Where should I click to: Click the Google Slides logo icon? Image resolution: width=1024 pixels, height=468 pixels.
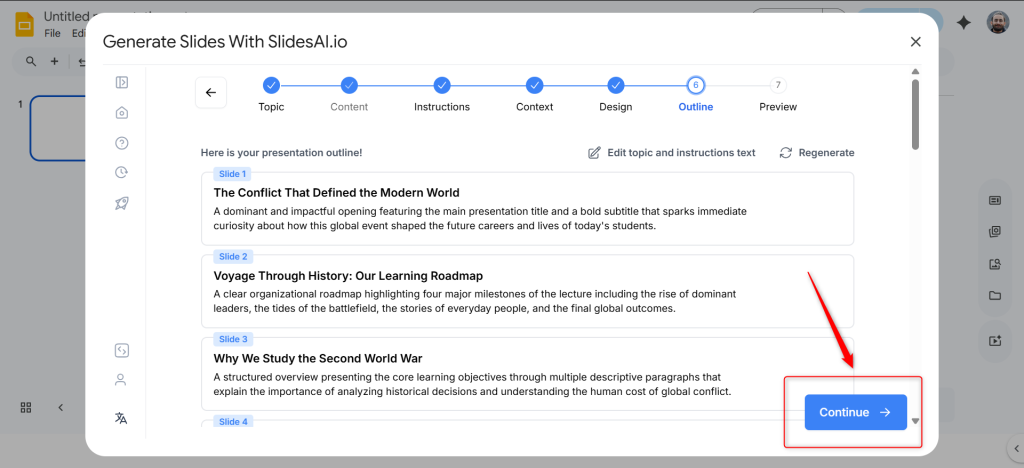pyautogui.click(x=25, y=25)
